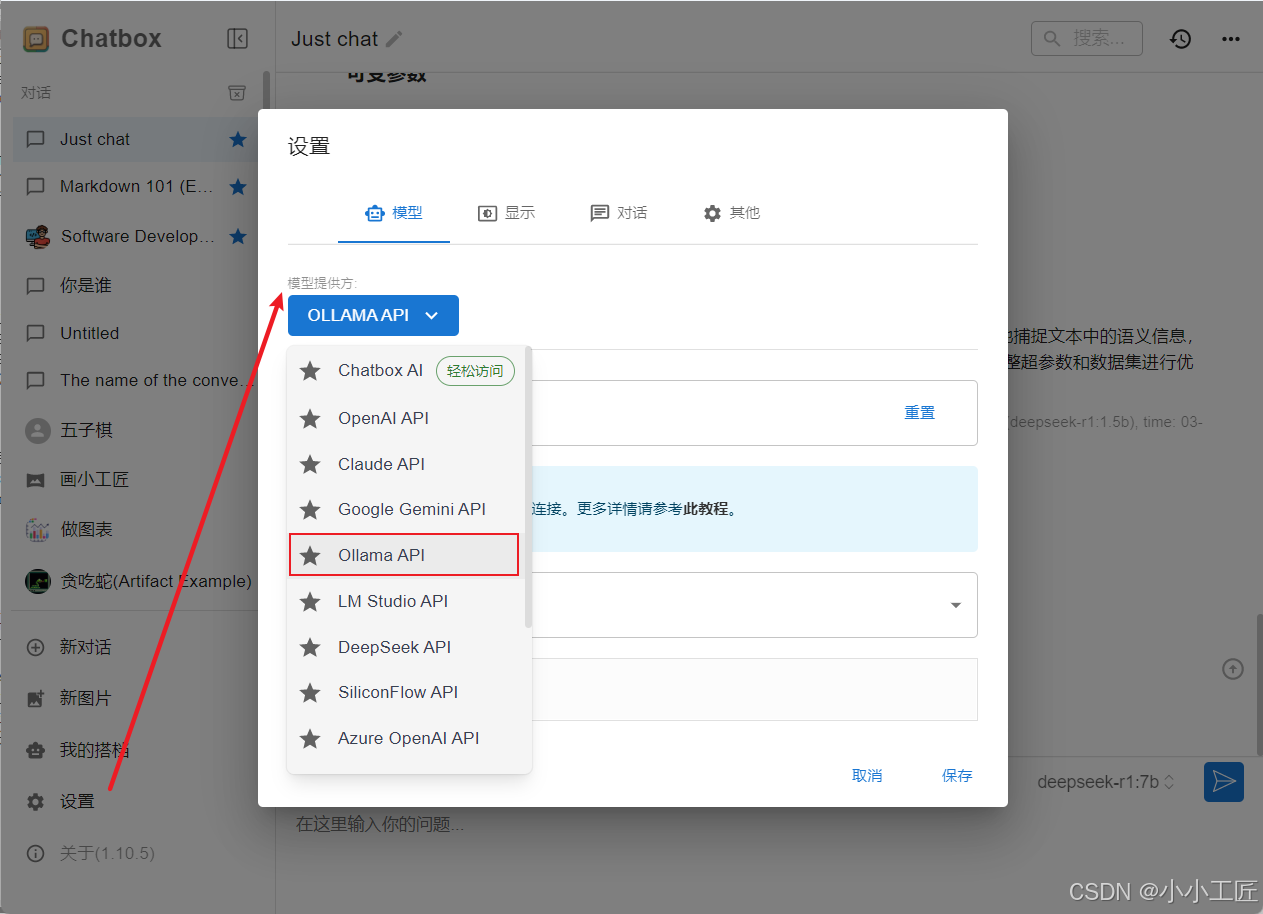Click the 重置 reset link
Screen dimensions: 1263x914
tap(919, 411)
